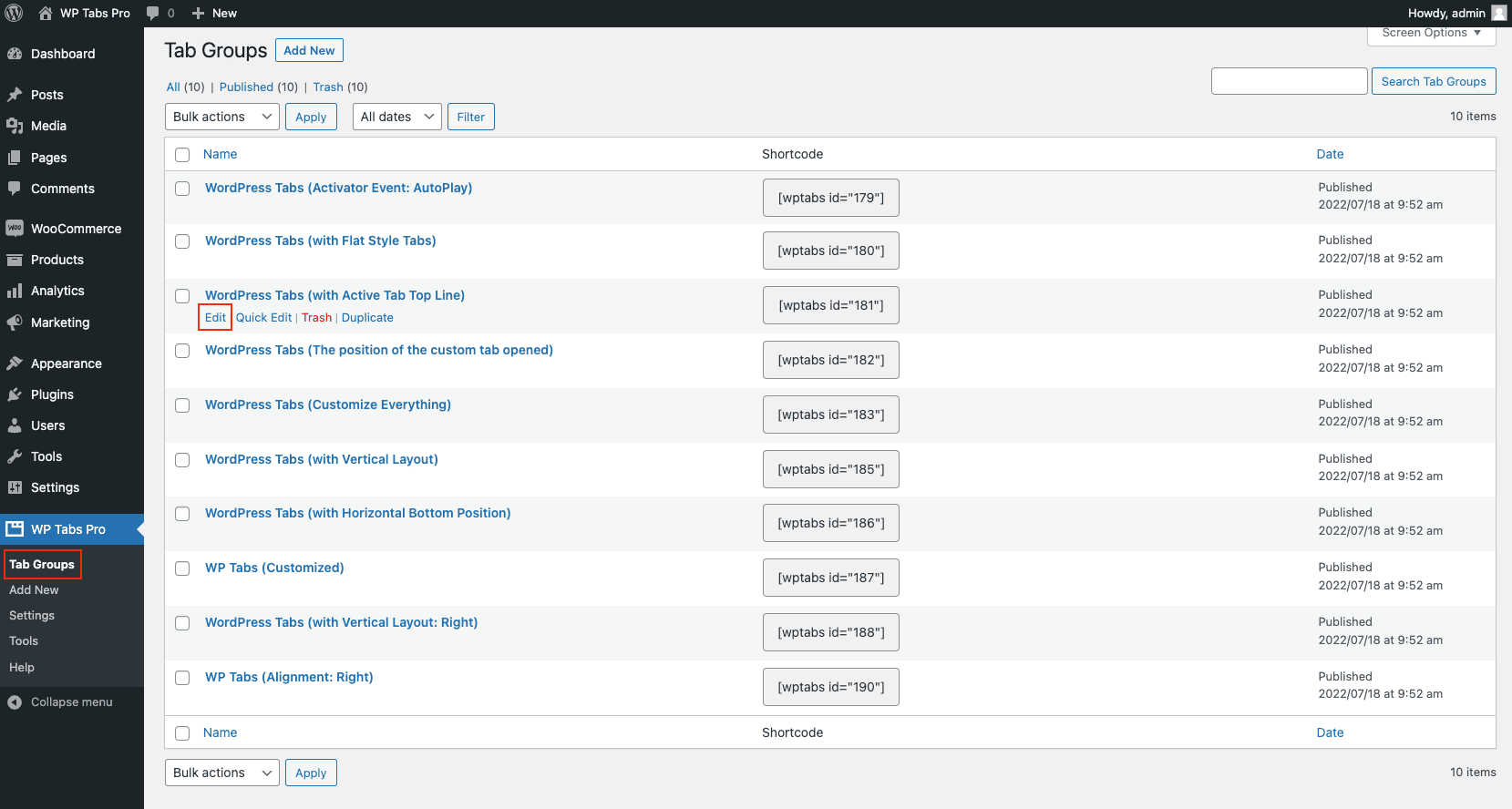Tick checkbox for WP Tabs (Customized)

coord(182,568)
